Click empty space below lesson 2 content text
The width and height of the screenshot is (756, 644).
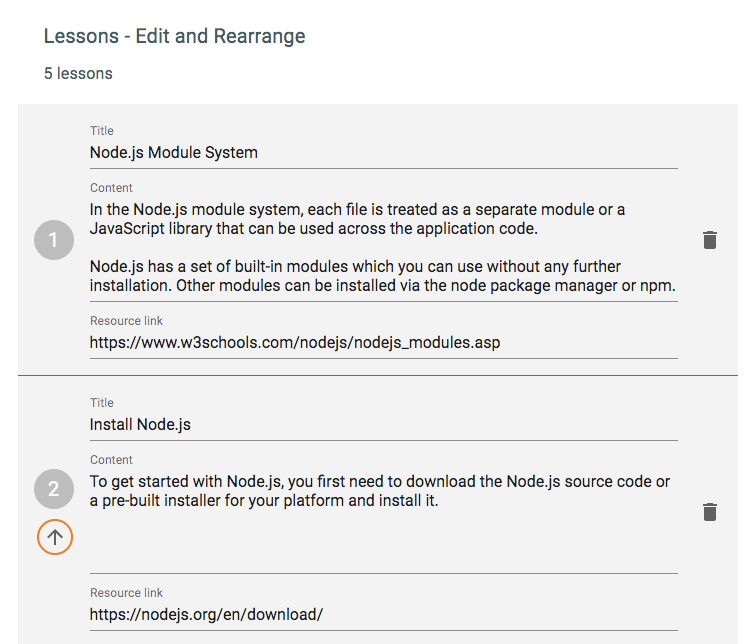(x=383, y=545)
